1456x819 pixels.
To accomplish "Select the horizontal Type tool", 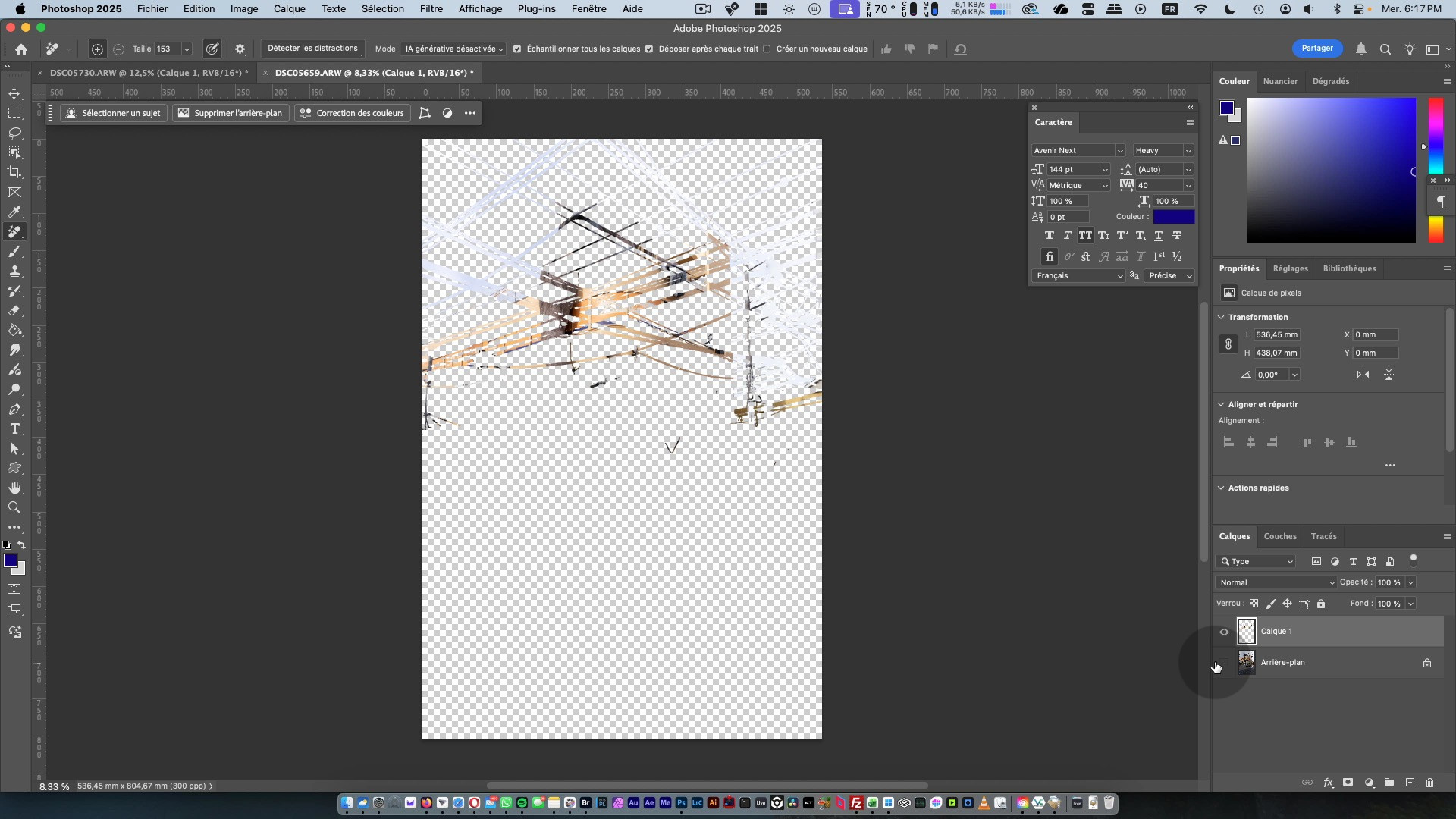I will point(14,429).
